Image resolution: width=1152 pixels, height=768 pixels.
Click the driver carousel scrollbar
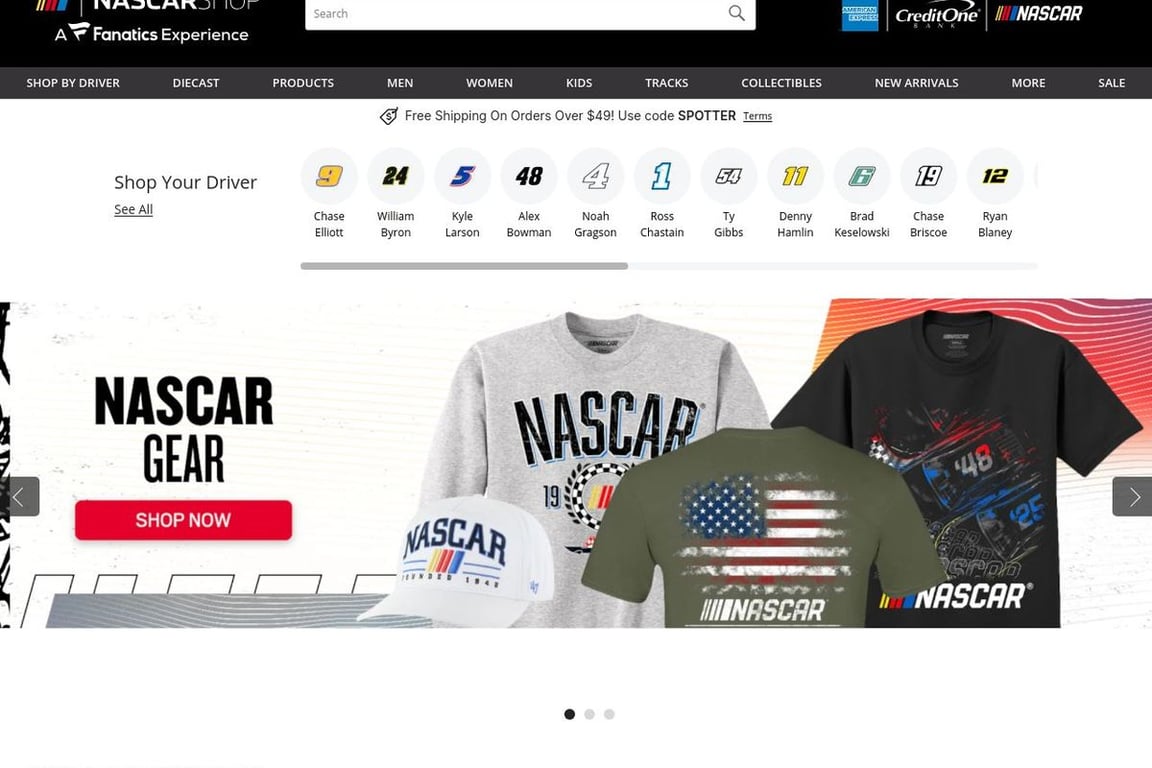click(x=464, y=266)
